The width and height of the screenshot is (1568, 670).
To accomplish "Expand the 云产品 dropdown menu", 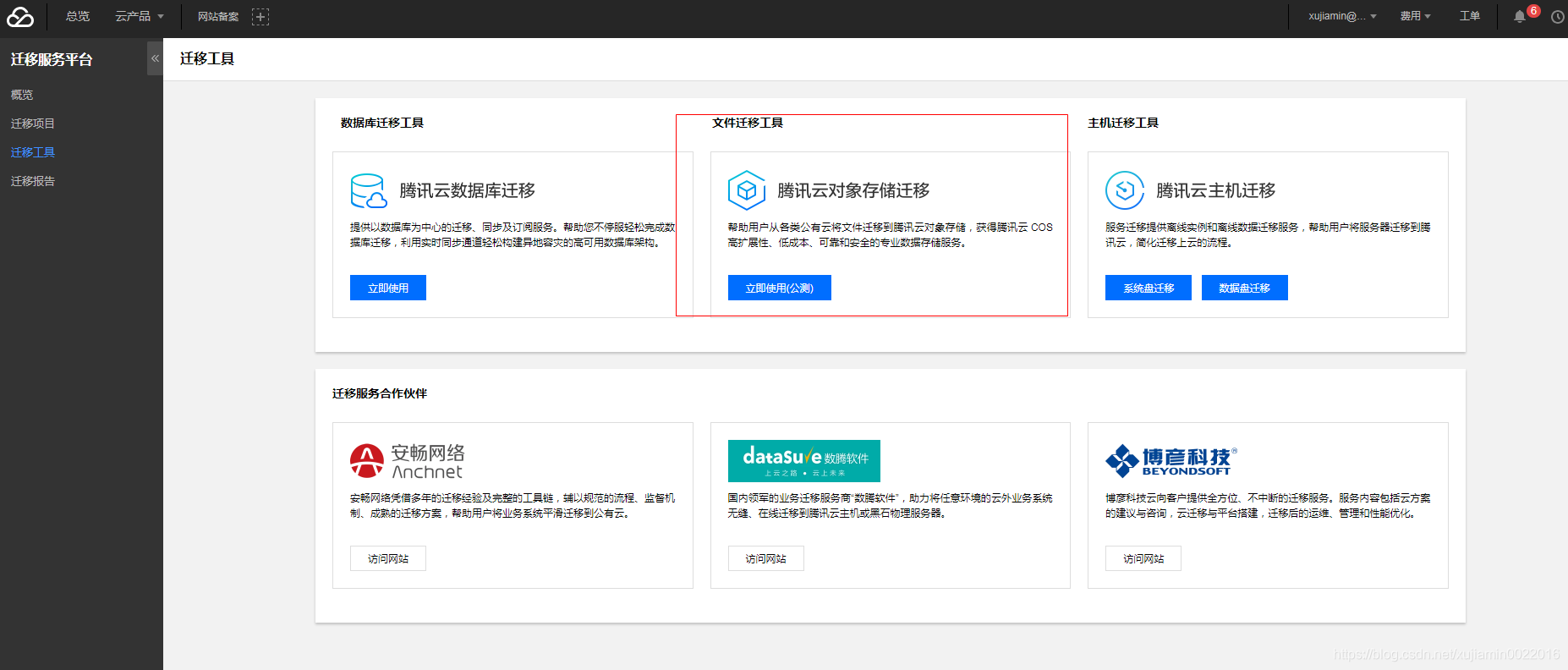I will tap(140, 16).
